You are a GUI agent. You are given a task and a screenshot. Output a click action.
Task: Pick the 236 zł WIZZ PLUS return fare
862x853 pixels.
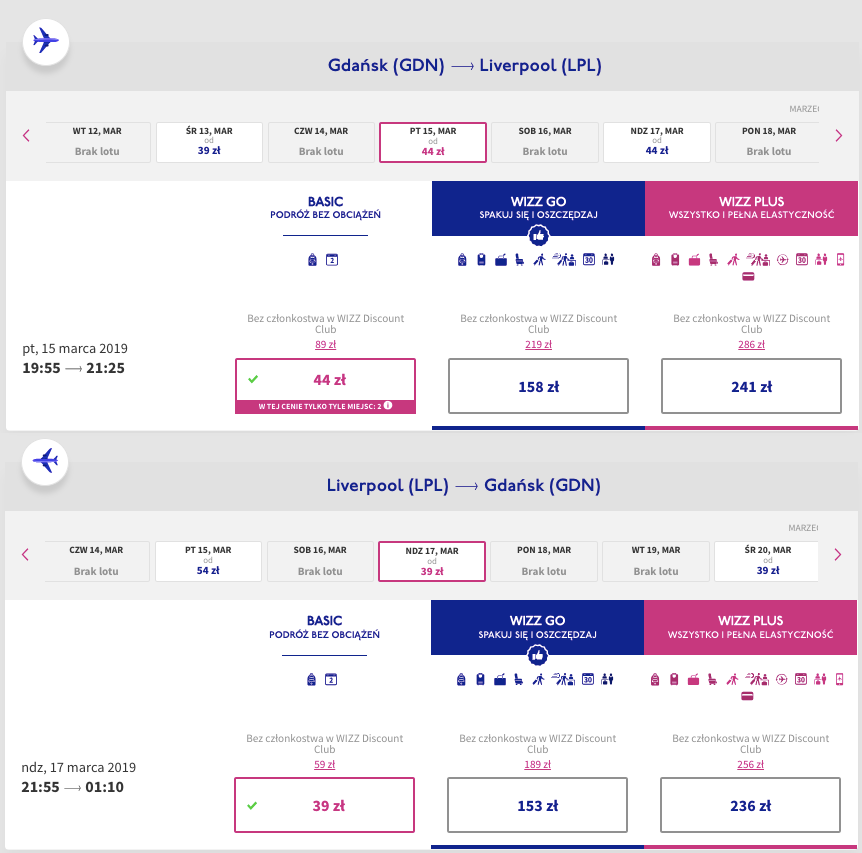750,805
